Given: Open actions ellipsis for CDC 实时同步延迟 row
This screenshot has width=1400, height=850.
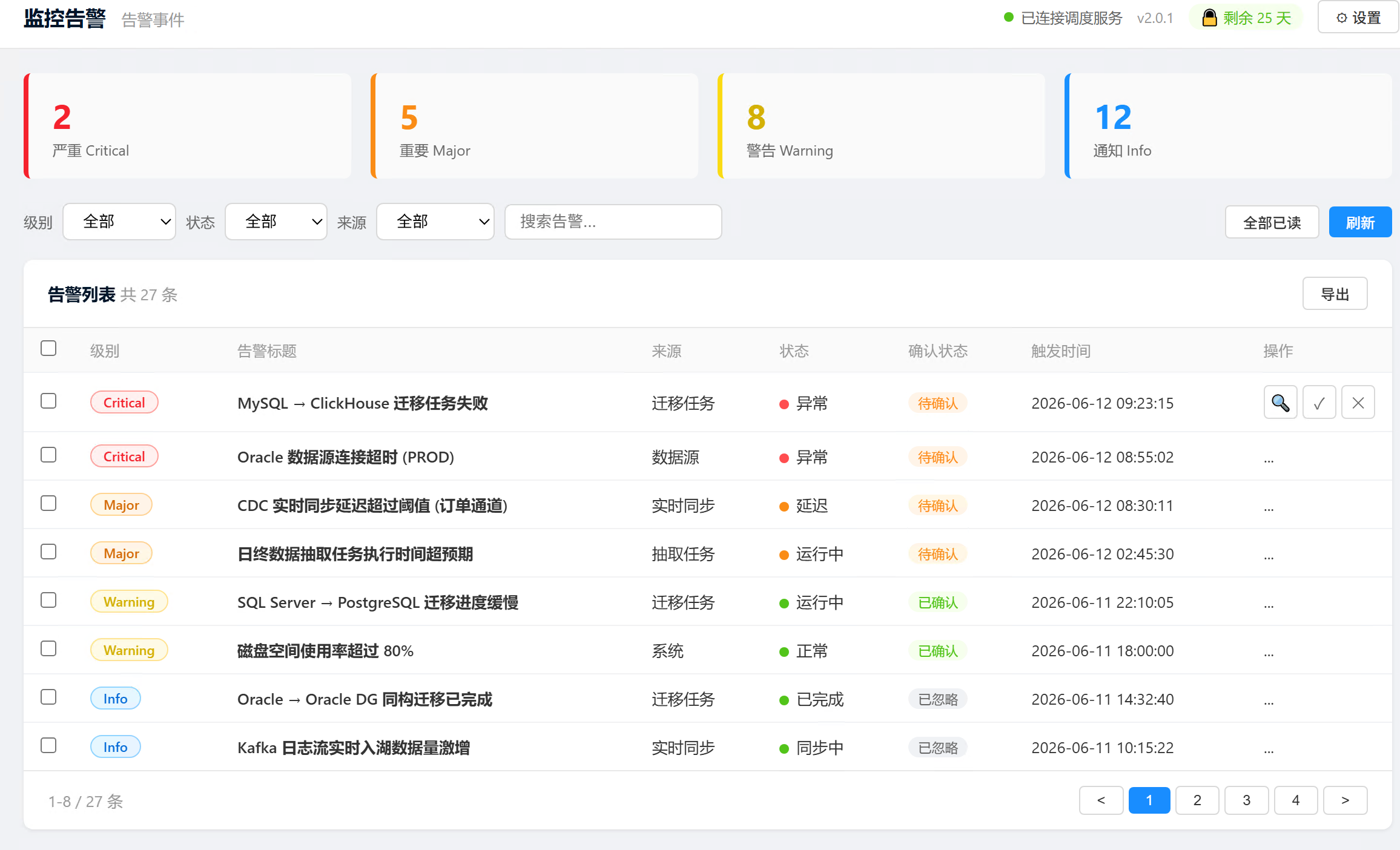Looking at the screenshot, I should coord(1269,507).
